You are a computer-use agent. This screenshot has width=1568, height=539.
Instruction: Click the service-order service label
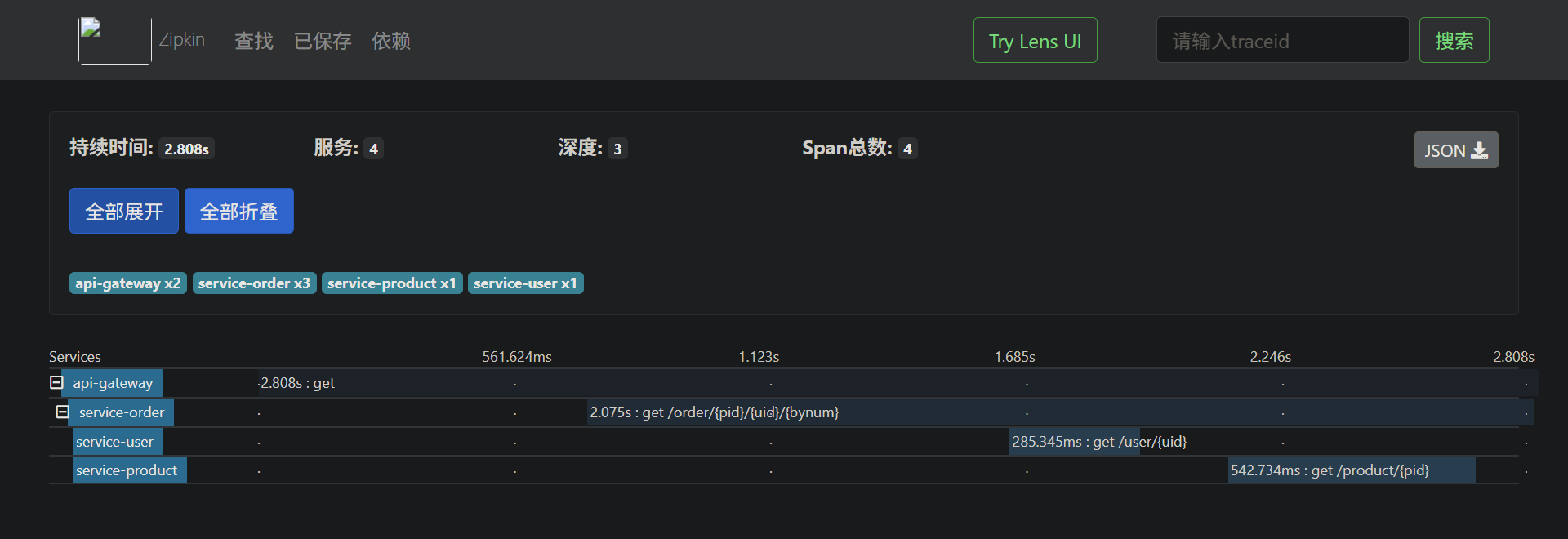click(122, 412)
